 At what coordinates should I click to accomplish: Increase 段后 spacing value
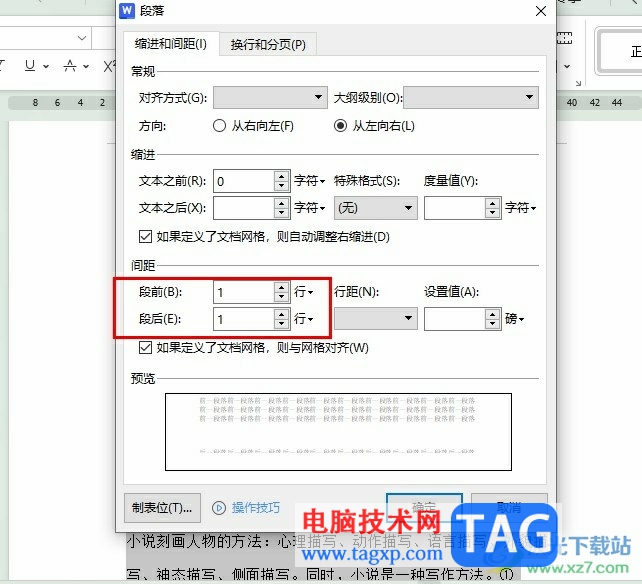pyautogui.click(x=281, y=314)
